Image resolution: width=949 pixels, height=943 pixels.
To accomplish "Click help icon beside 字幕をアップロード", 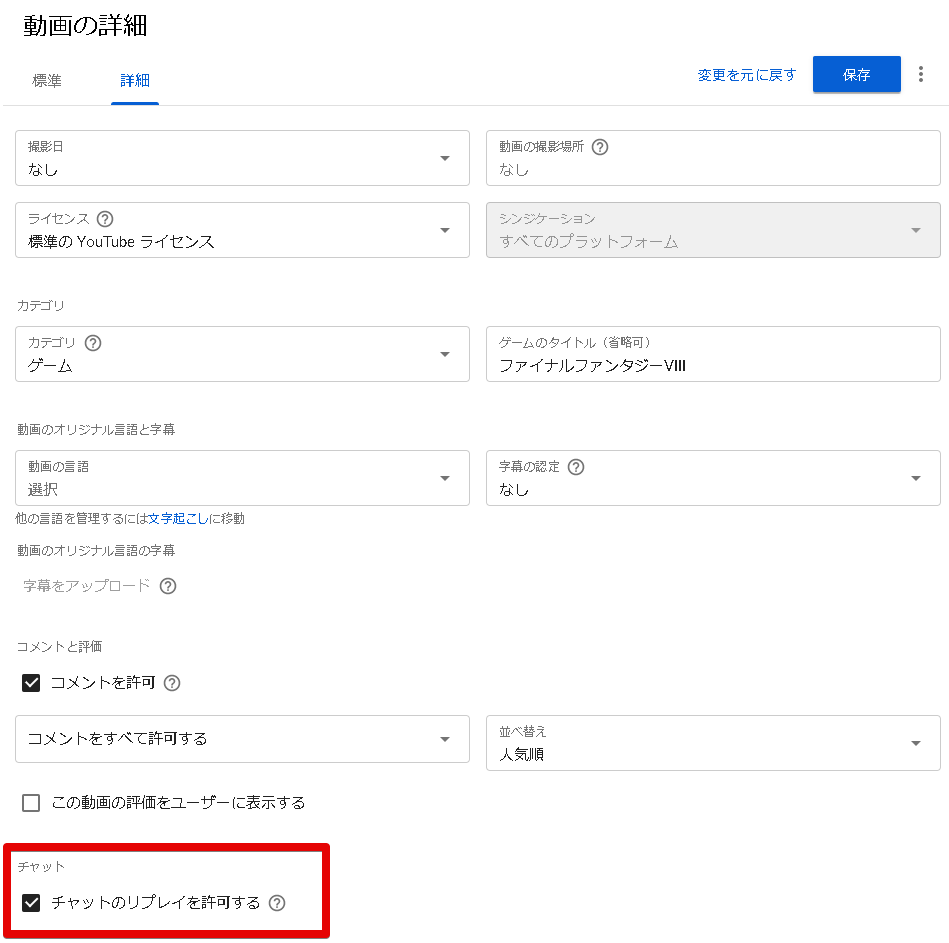I will point(168,586).
